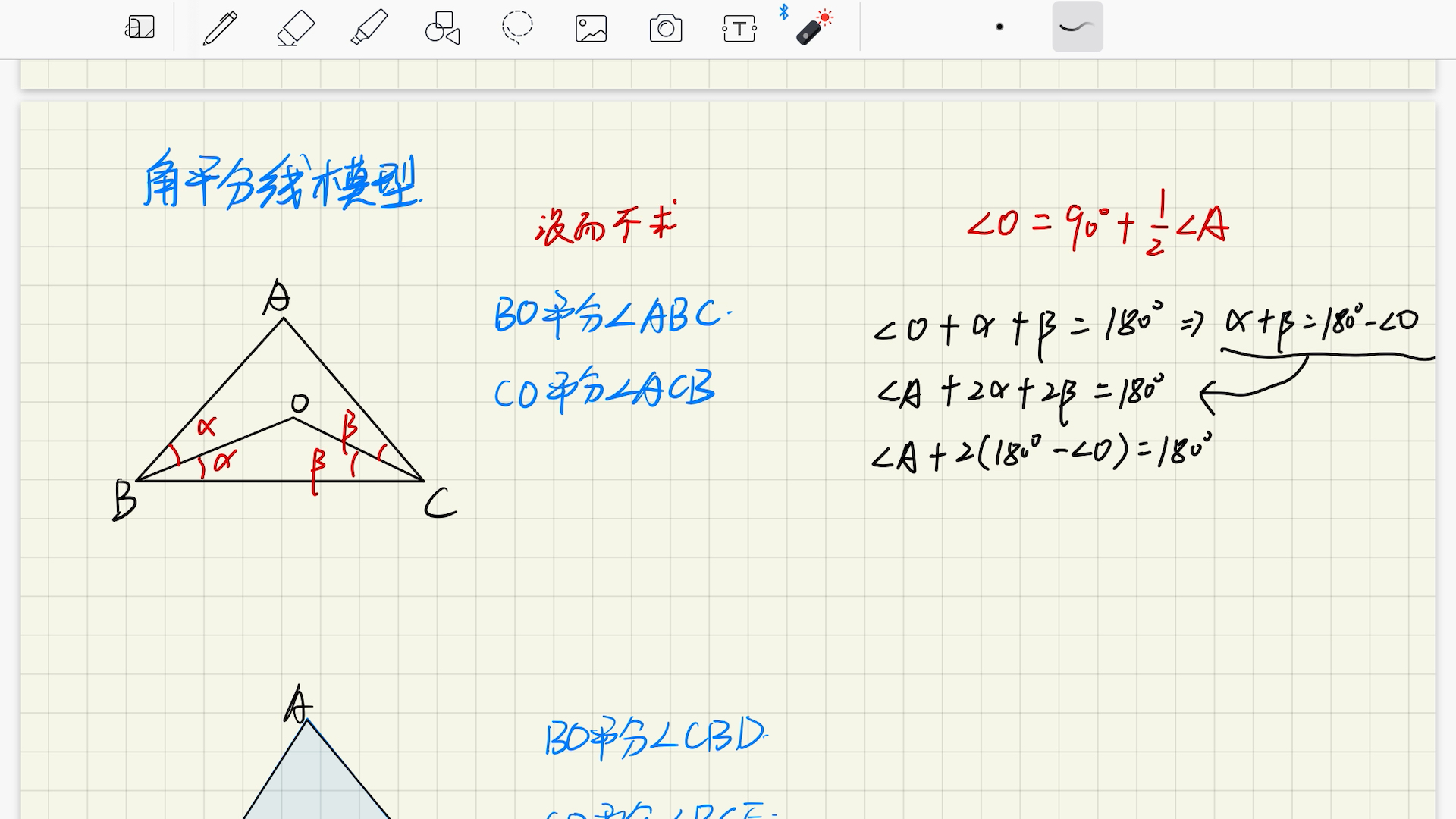Click the blue title 角平分线模型
The image size is (1456, 819).
click(281, 180)
